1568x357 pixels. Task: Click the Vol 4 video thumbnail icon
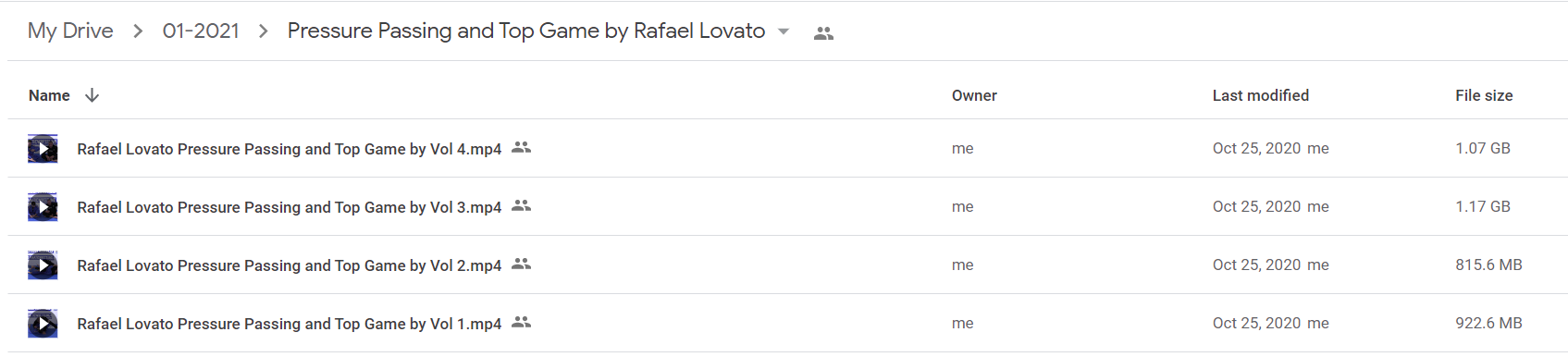(43, 148)
